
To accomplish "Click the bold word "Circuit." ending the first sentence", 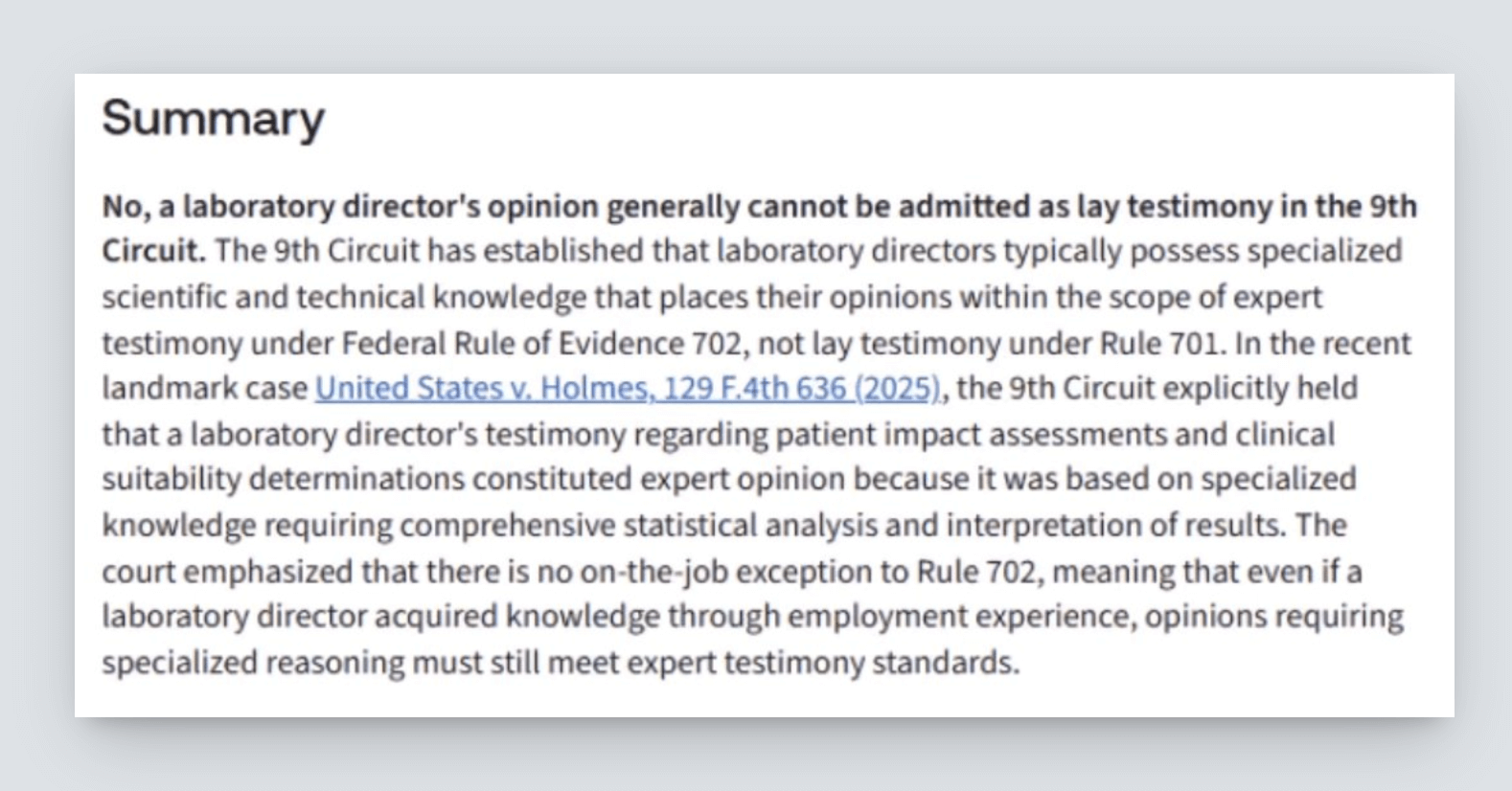I will (153, 252).
